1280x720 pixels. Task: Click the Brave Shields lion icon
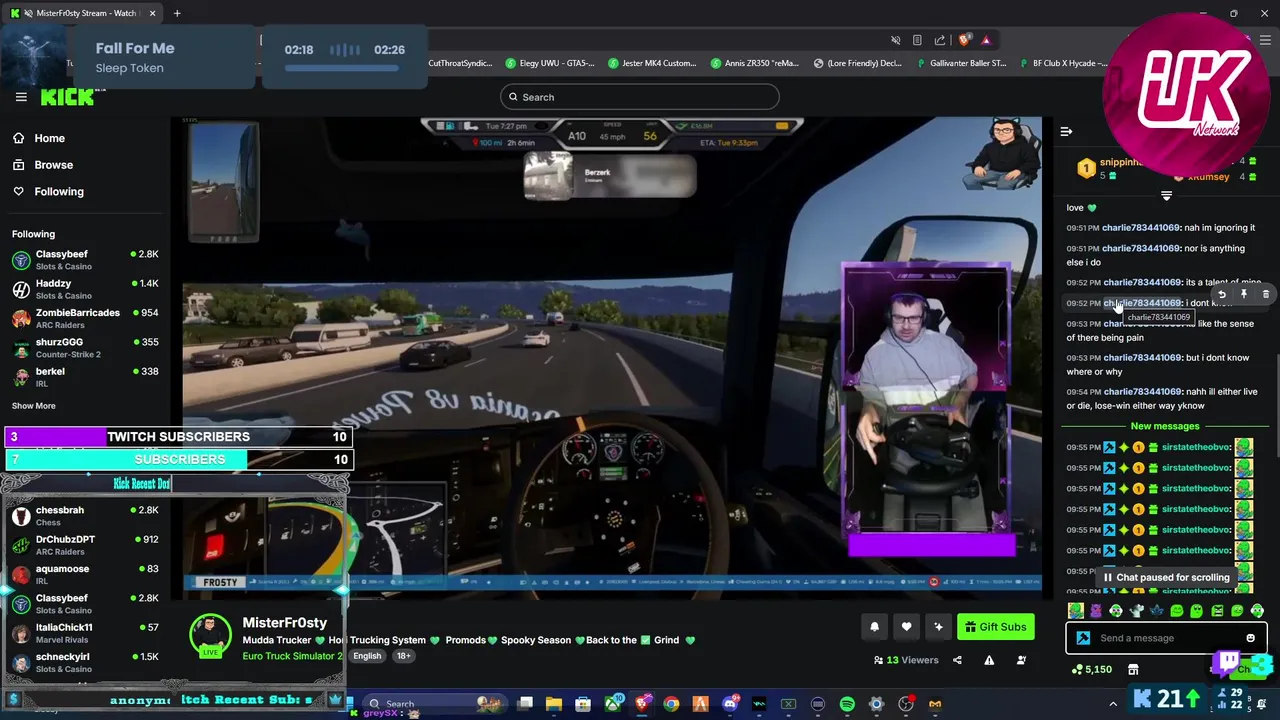coord(964,40)
